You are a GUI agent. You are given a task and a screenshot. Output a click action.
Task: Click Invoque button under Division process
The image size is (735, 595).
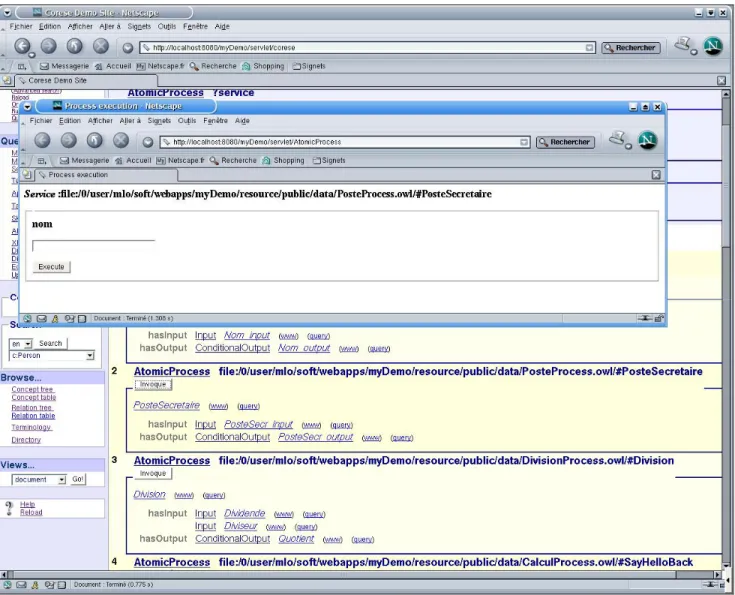coord(153,474)
